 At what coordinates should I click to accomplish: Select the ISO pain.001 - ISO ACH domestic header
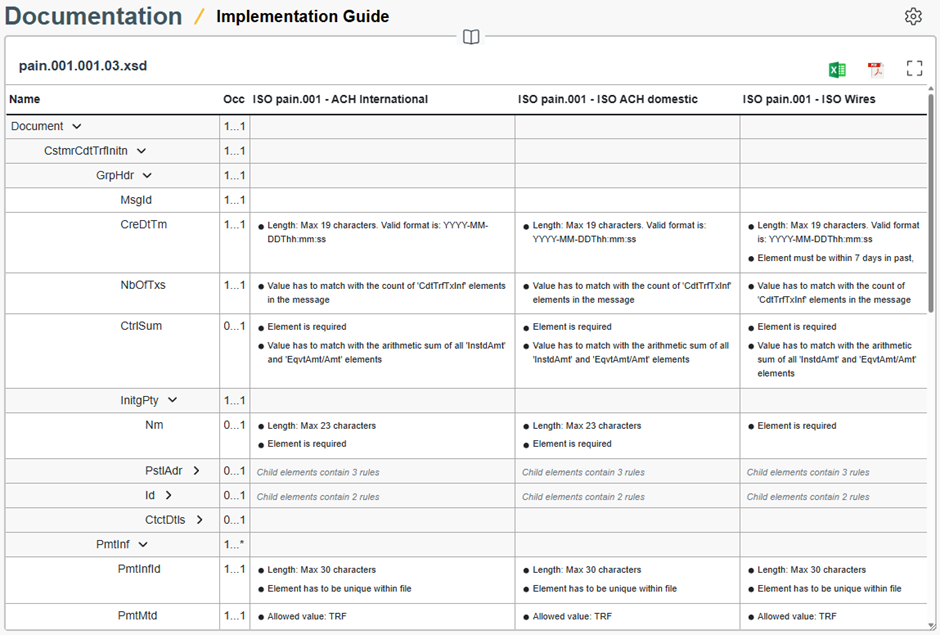[607, 99]
